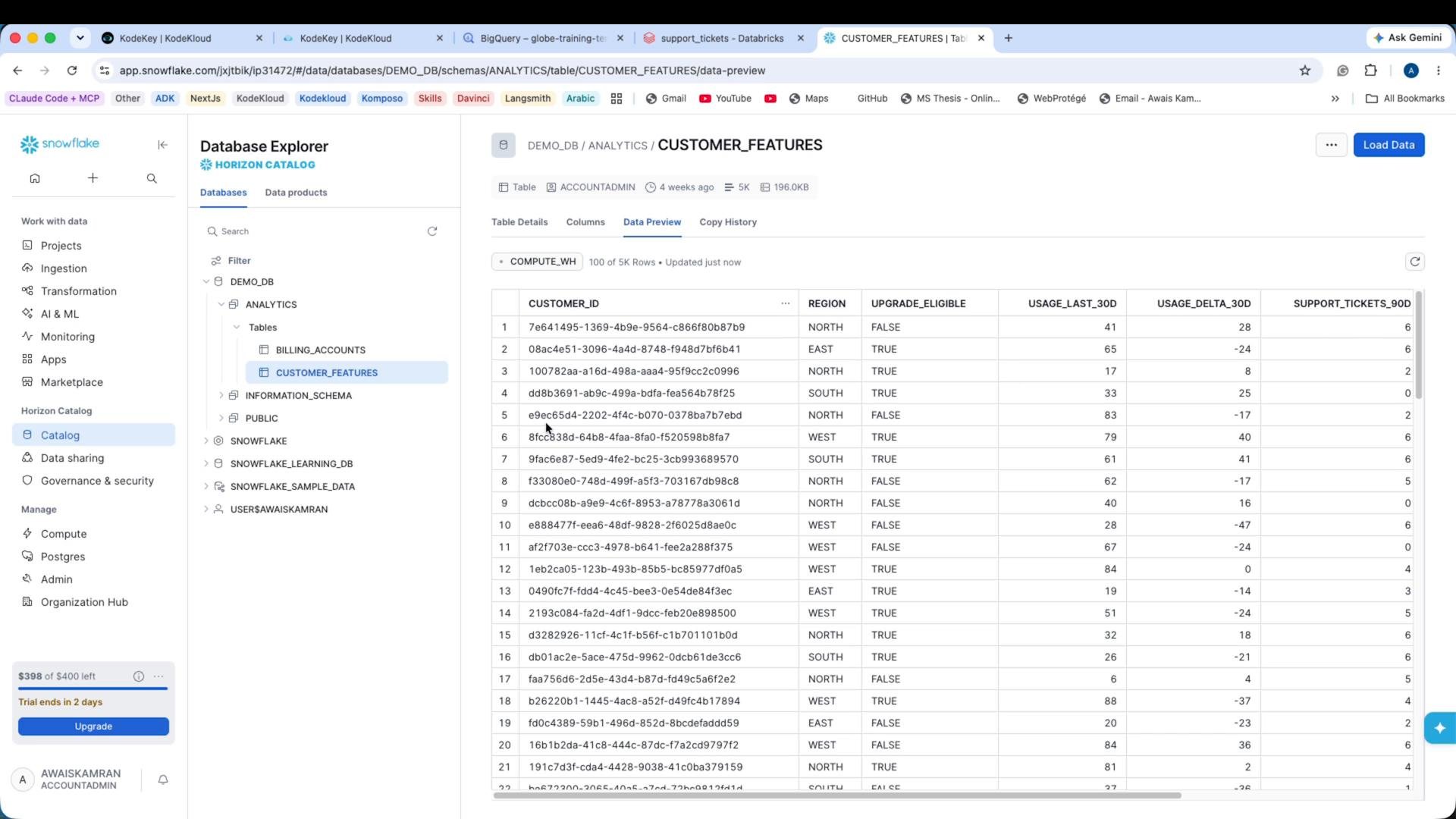Open the COMPUTE_WH warehouse selector

click(538, 262)
